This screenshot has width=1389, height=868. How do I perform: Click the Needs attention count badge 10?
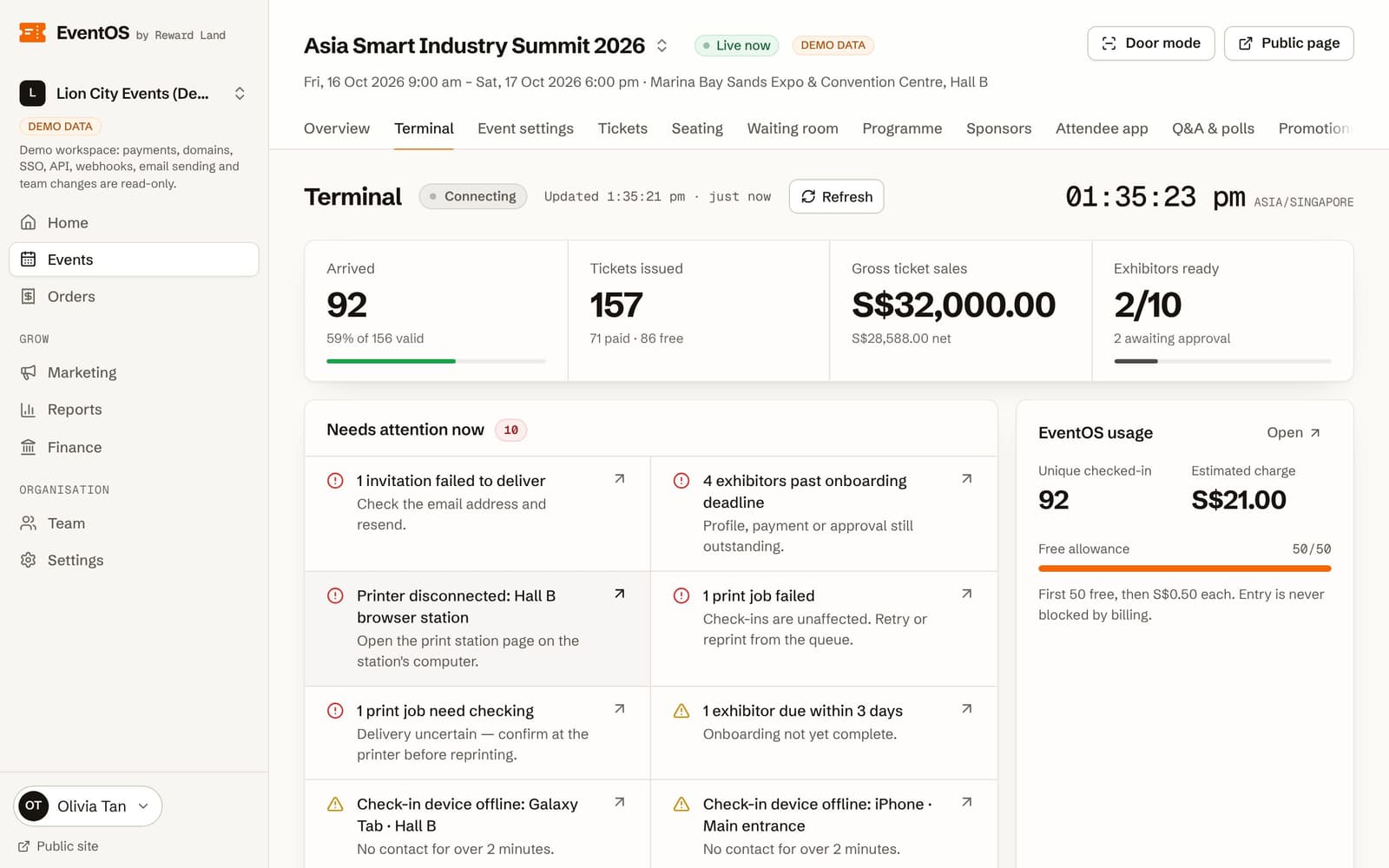click(x=510, y=430)
